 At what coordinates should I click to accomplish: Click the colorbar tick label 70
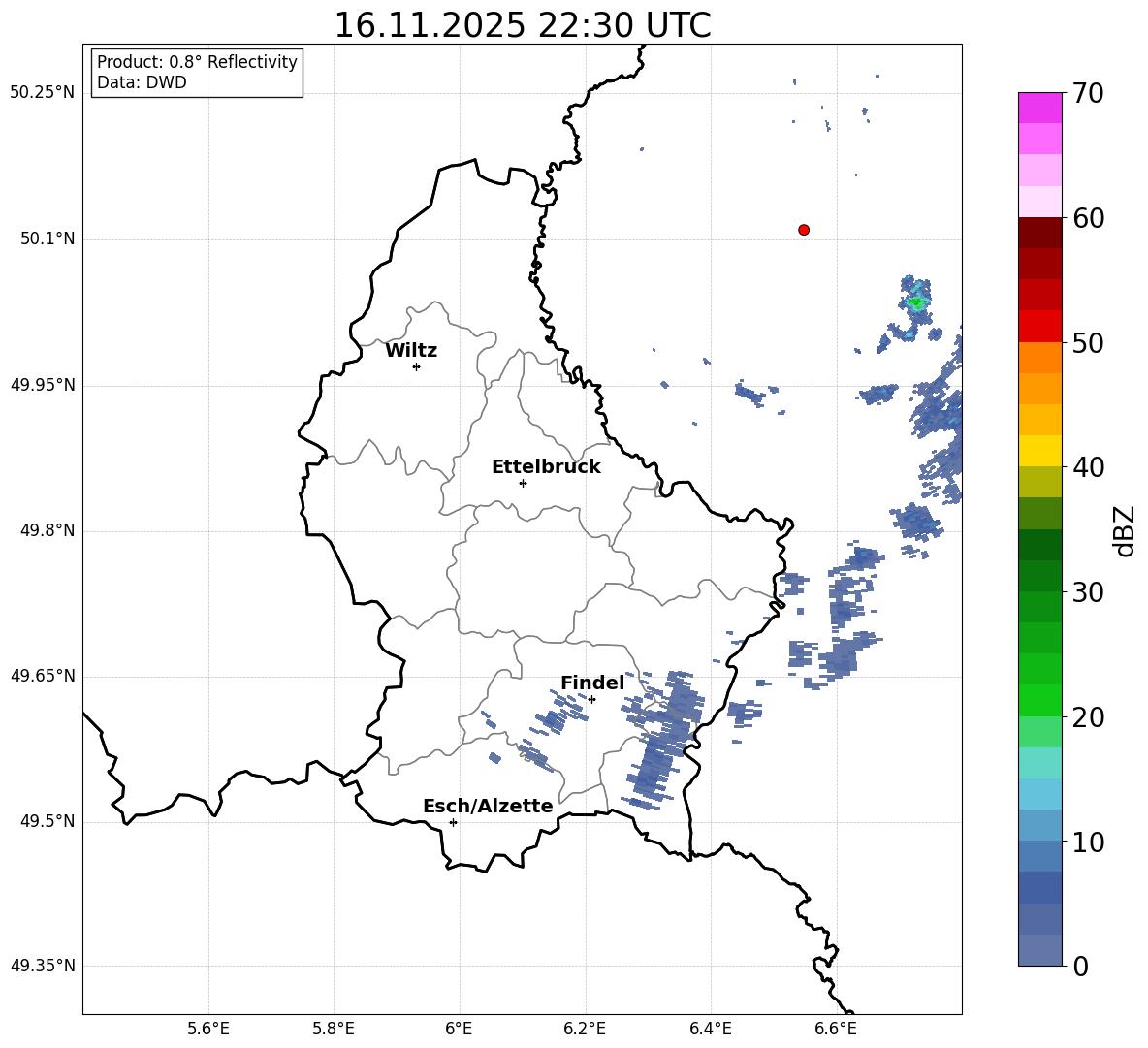pos(1088,94)
